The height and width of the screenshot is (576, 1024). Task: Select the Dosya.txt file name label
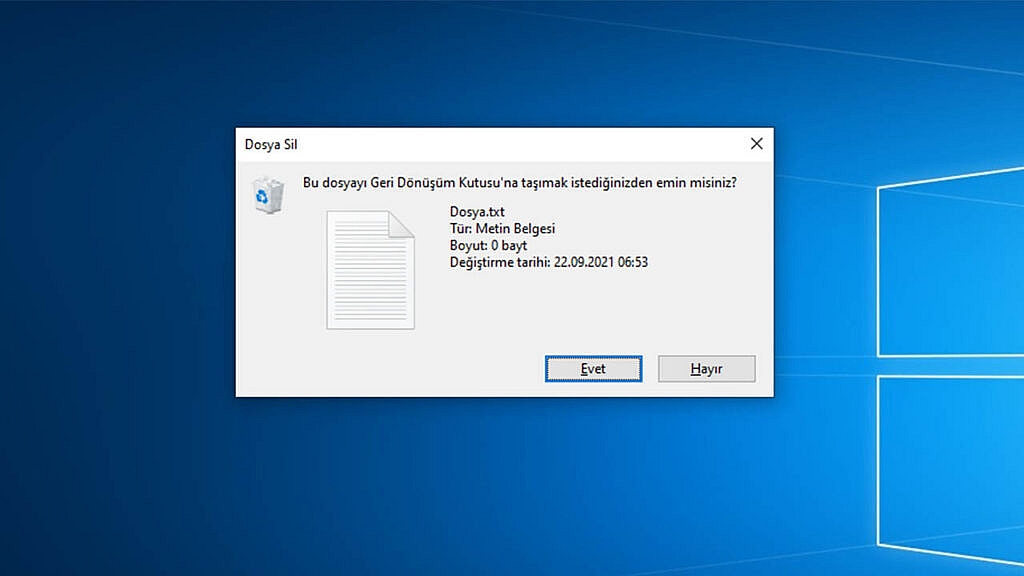(x=478, y=213)
